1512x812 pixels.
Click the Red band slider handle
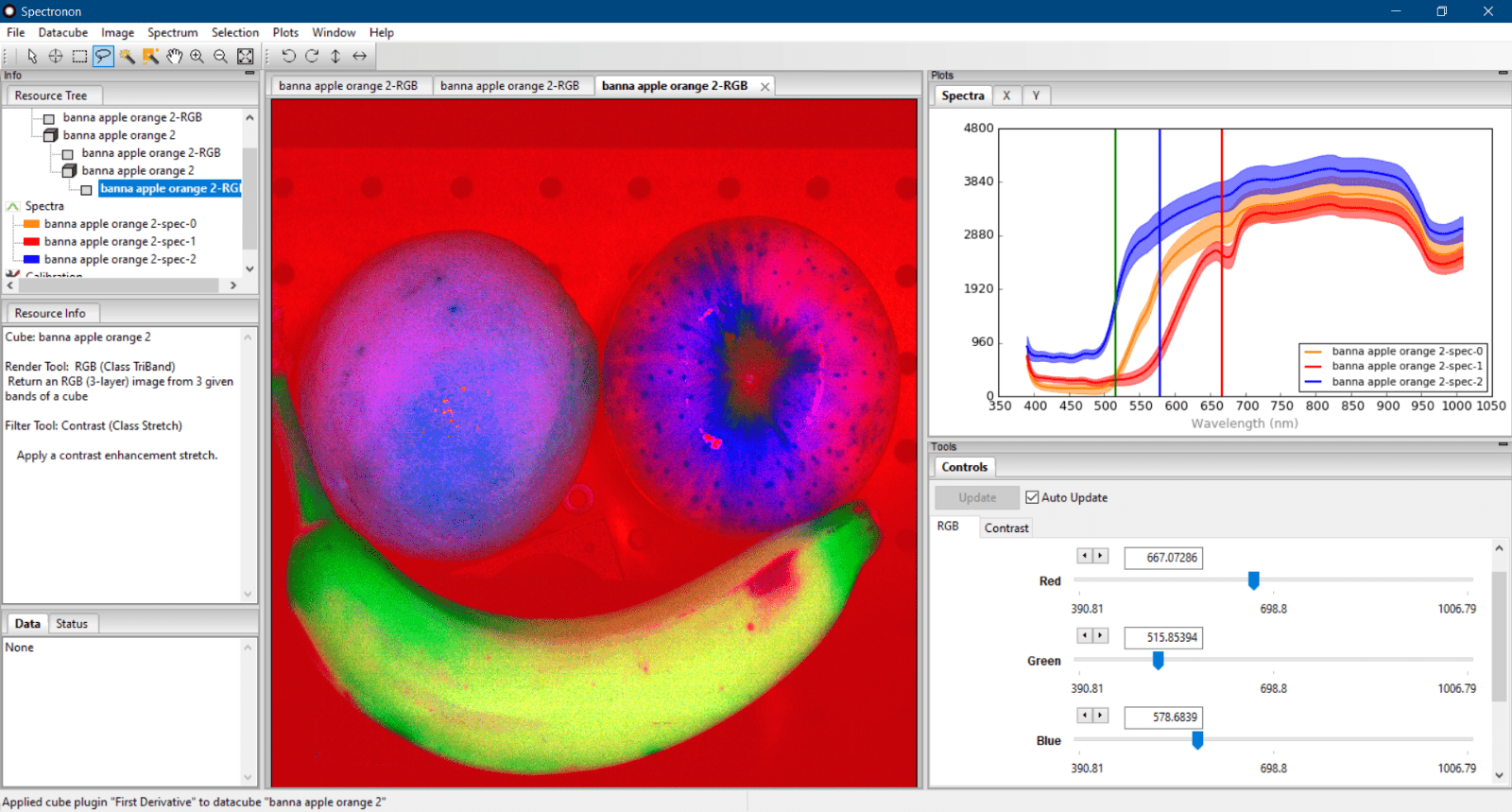tap(1254, 579)
